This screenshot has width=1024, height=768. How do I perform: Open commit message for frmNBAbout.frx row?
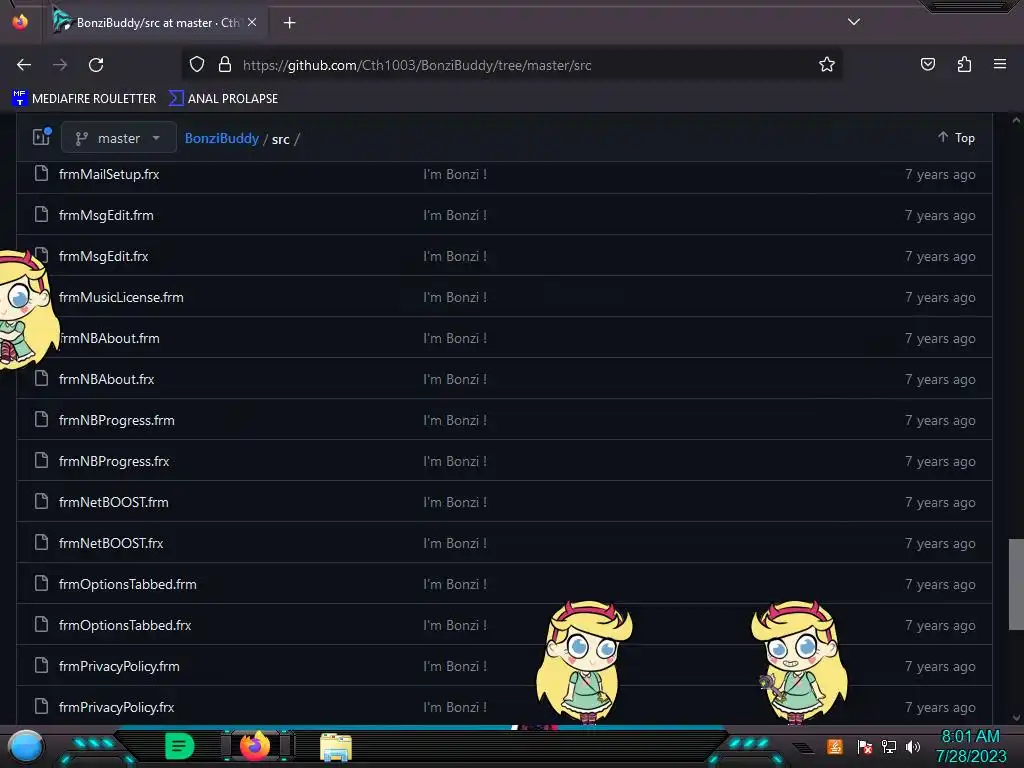(455, 379)
